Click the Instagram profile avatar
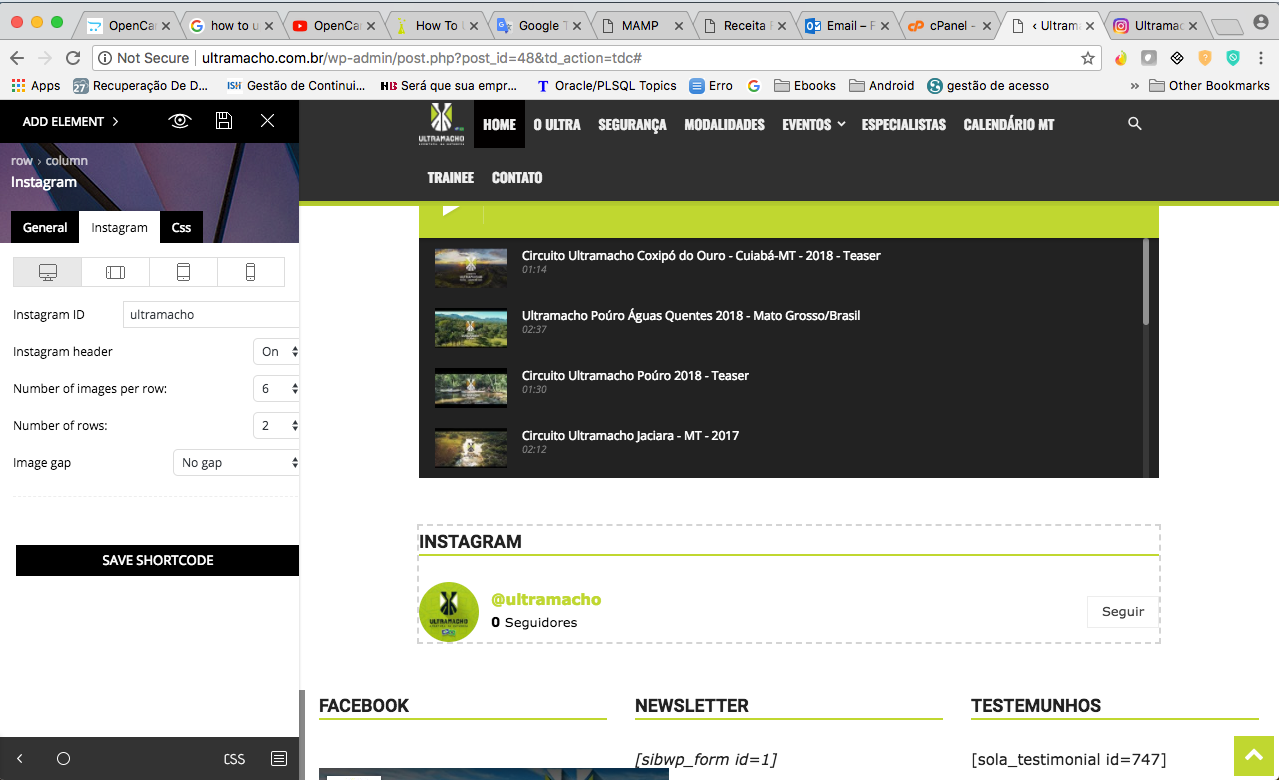 coord(449,612)
